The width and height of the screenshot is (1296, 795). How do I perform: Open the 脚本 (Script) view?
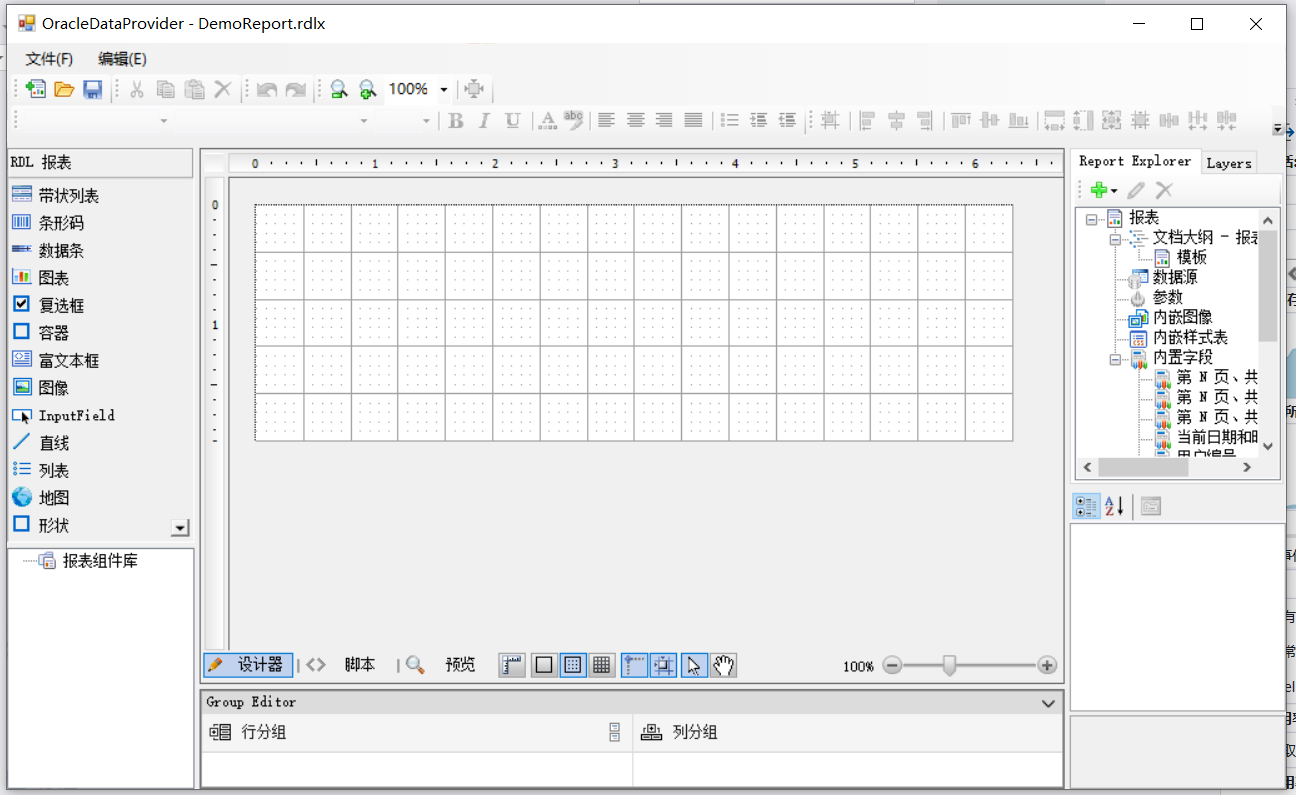359,664
